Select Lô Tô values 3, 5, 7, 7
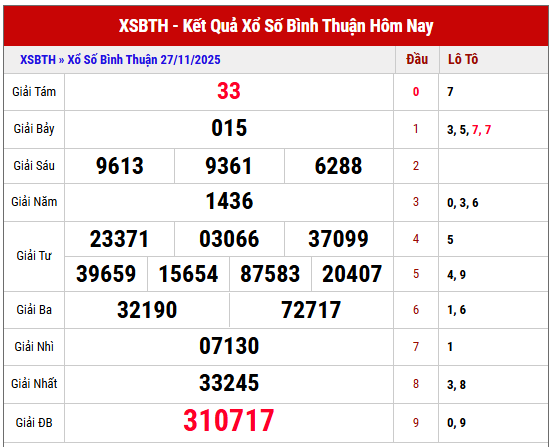Screen dimensions: 552x447 (469, 130)
